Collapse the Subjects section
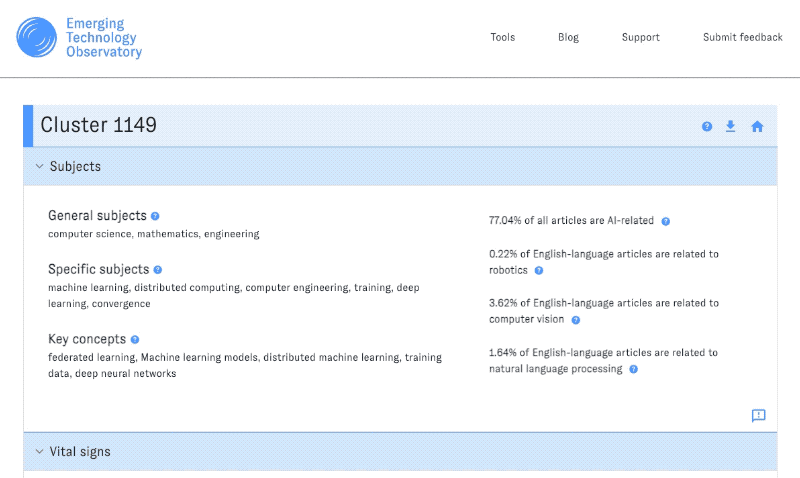This screenshot has width=800, height=478. tap(39, 167)
